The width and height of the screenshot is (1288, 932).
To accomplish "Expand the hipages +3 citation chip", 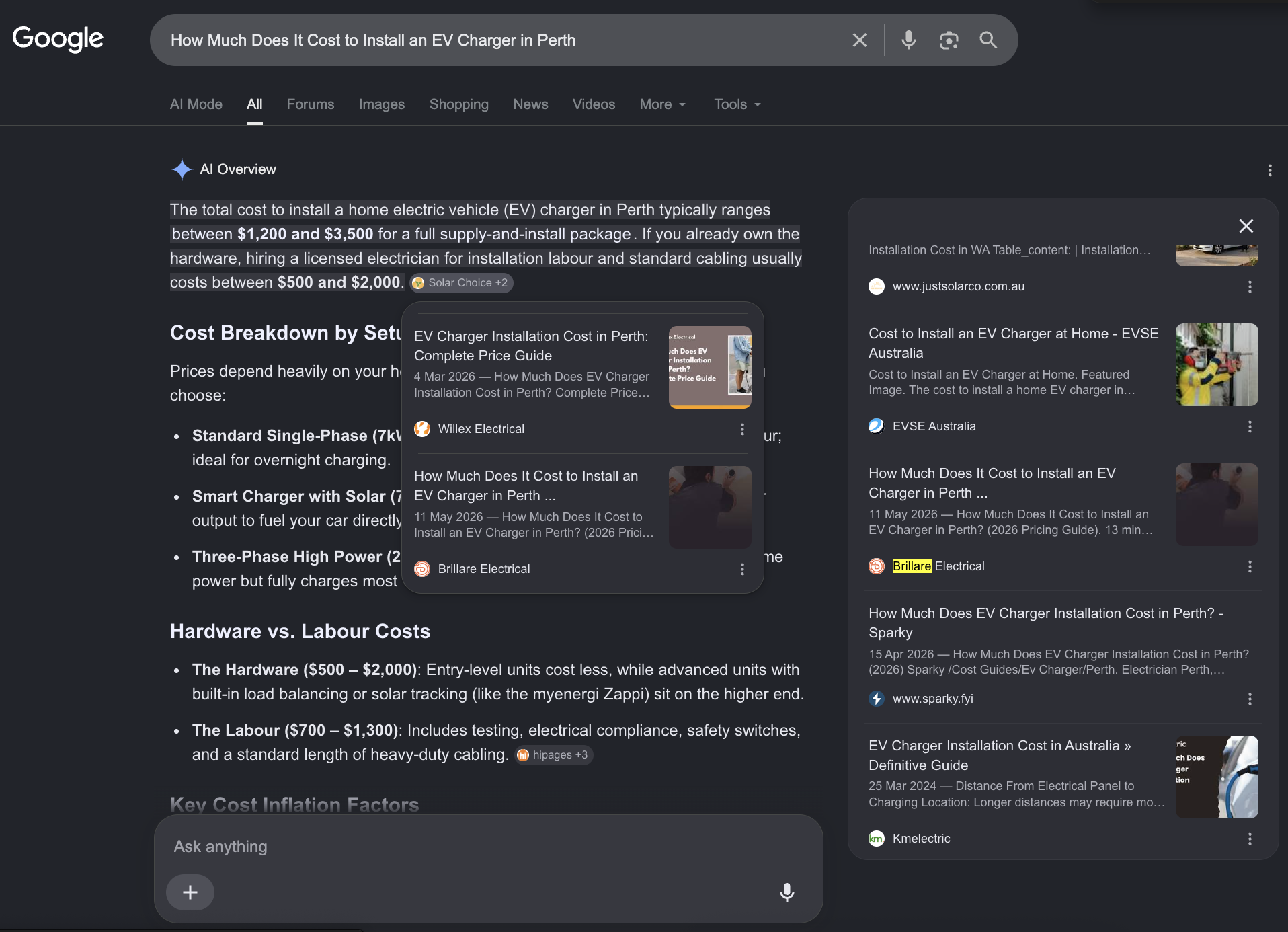I will pyautogui.click(x=554, y=755).
